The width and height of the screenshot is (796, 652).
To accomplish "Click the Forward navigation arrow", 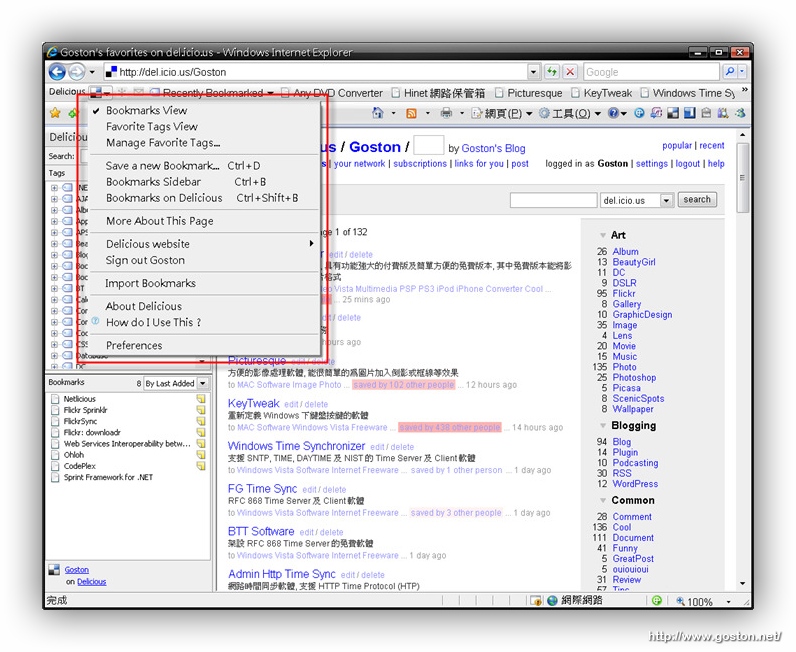I will (x=77, y=72).
